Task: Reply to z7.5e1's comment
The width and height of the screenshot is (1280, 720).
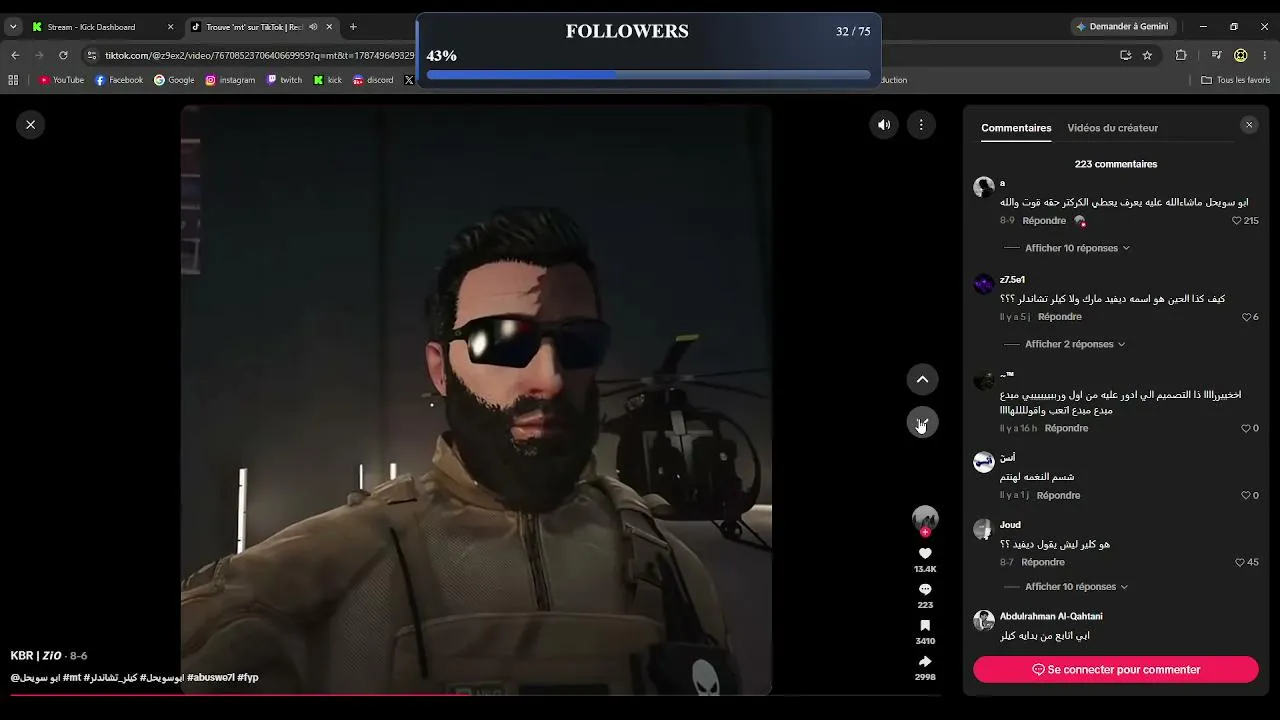Action: point(1060,317)
